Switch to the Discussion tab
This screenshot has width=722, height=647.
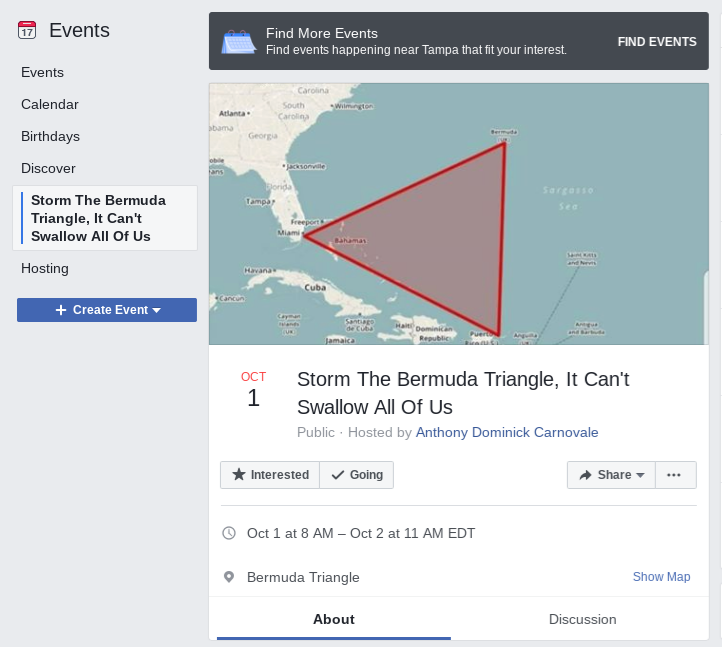click(x=582, y=619)
